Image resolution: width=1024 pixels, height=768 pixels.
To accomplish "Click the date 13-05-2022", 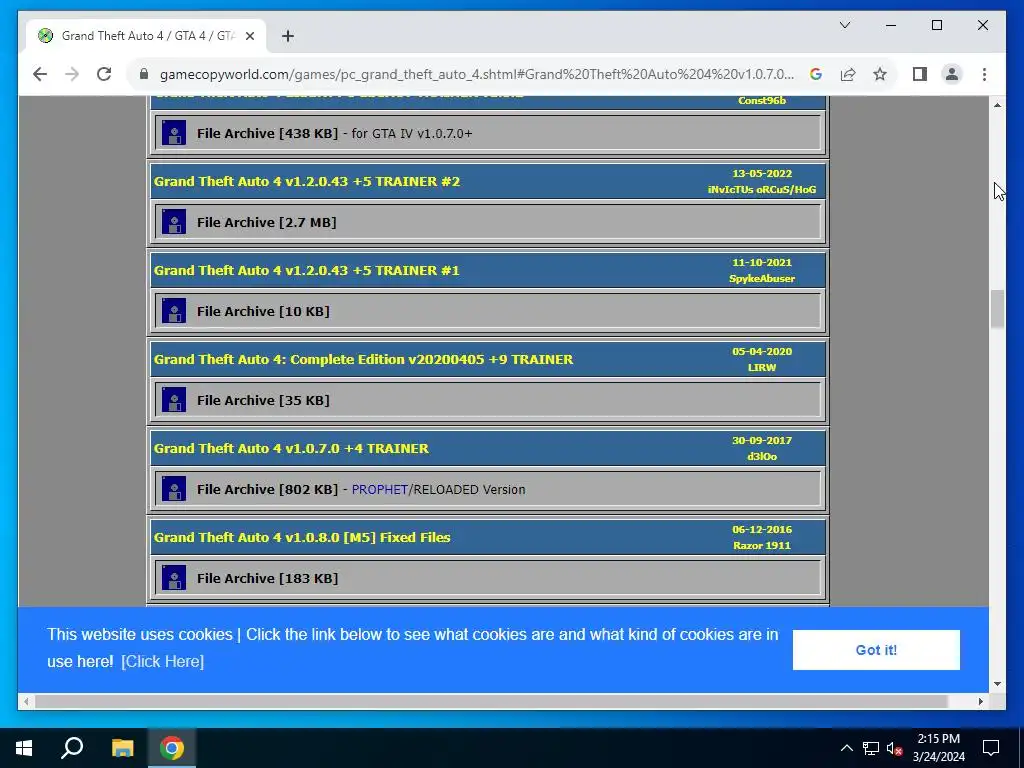I will (761, 174).
